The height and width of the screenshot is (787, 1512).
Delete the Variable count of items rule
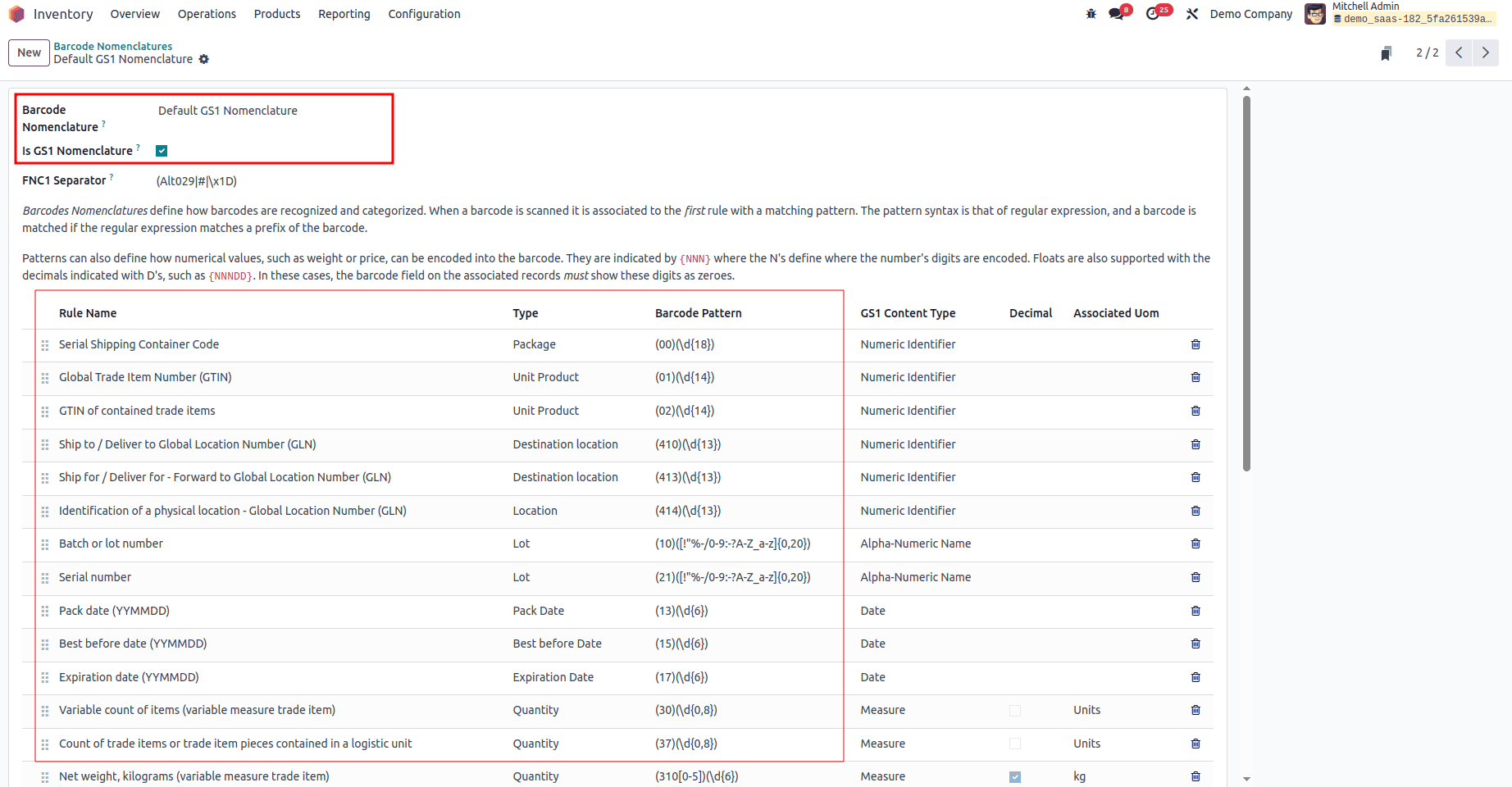click(x=1195, y=710)
